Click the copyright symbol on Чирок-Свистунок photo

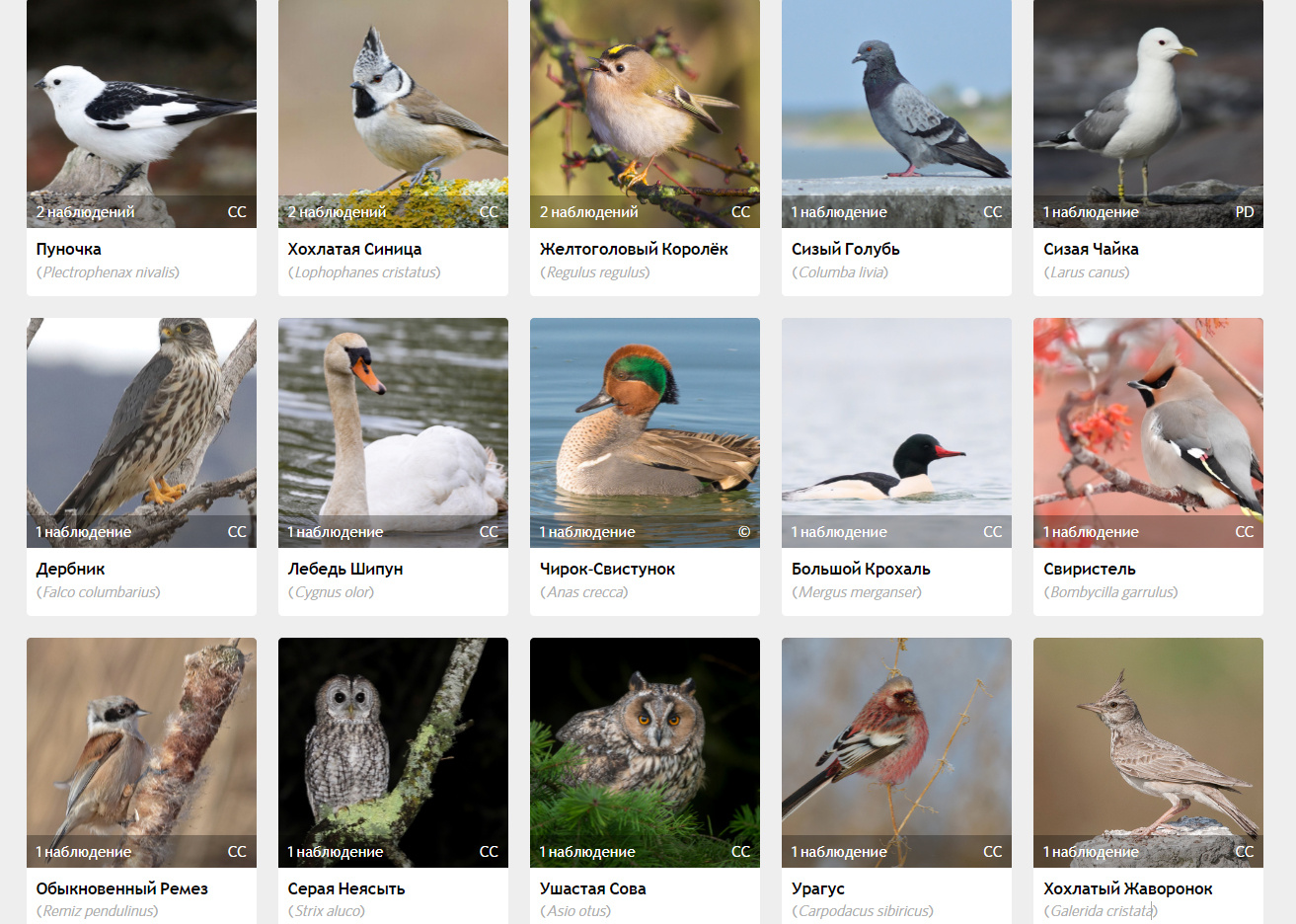pyautogui.click(x=744, y=532)
